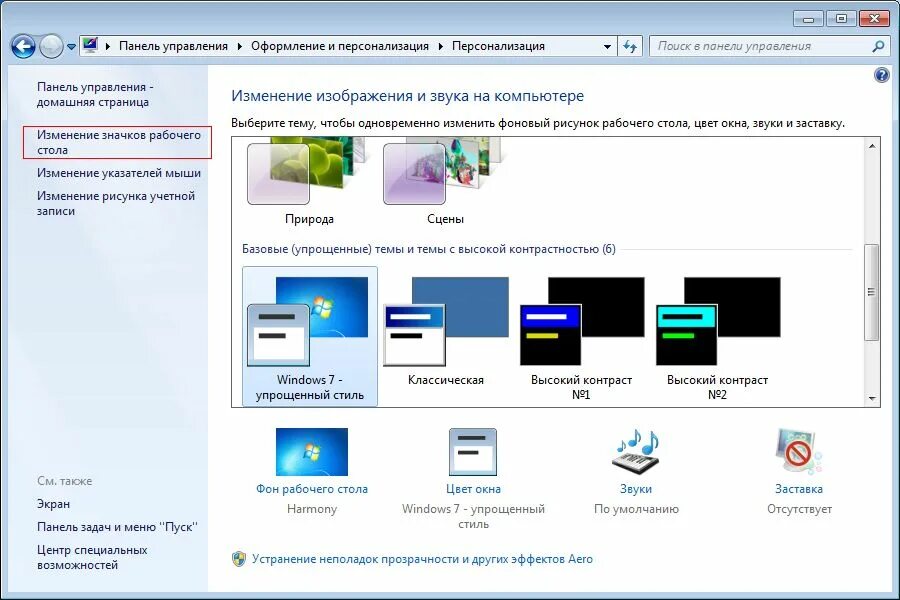Viewport: 900px width, 600px height.
Task: Open Изменение указателей мыши
Action: pyautogui.click(x=119, y=173)
